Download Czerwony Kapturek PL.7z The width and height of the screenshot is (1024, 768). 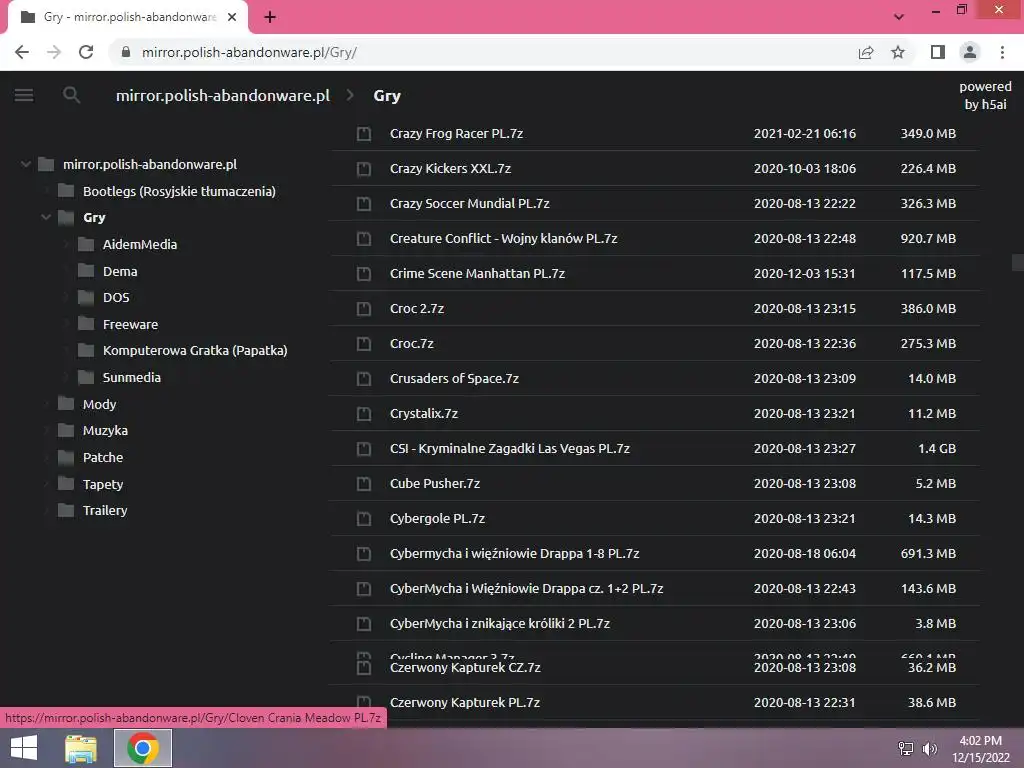tap(465, 703)
